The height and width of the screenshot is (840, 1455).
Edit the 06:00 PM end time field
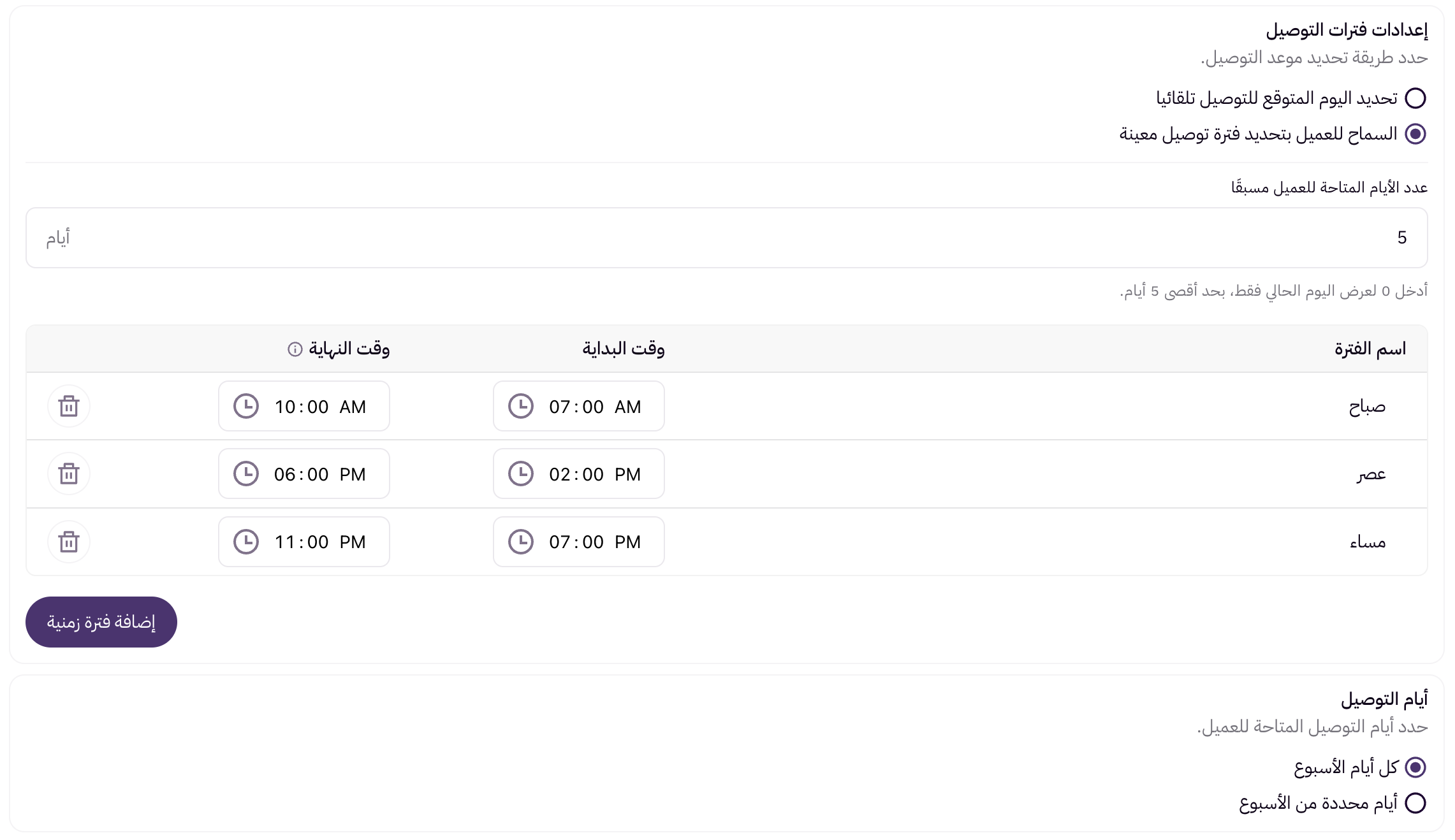point(304,474)
